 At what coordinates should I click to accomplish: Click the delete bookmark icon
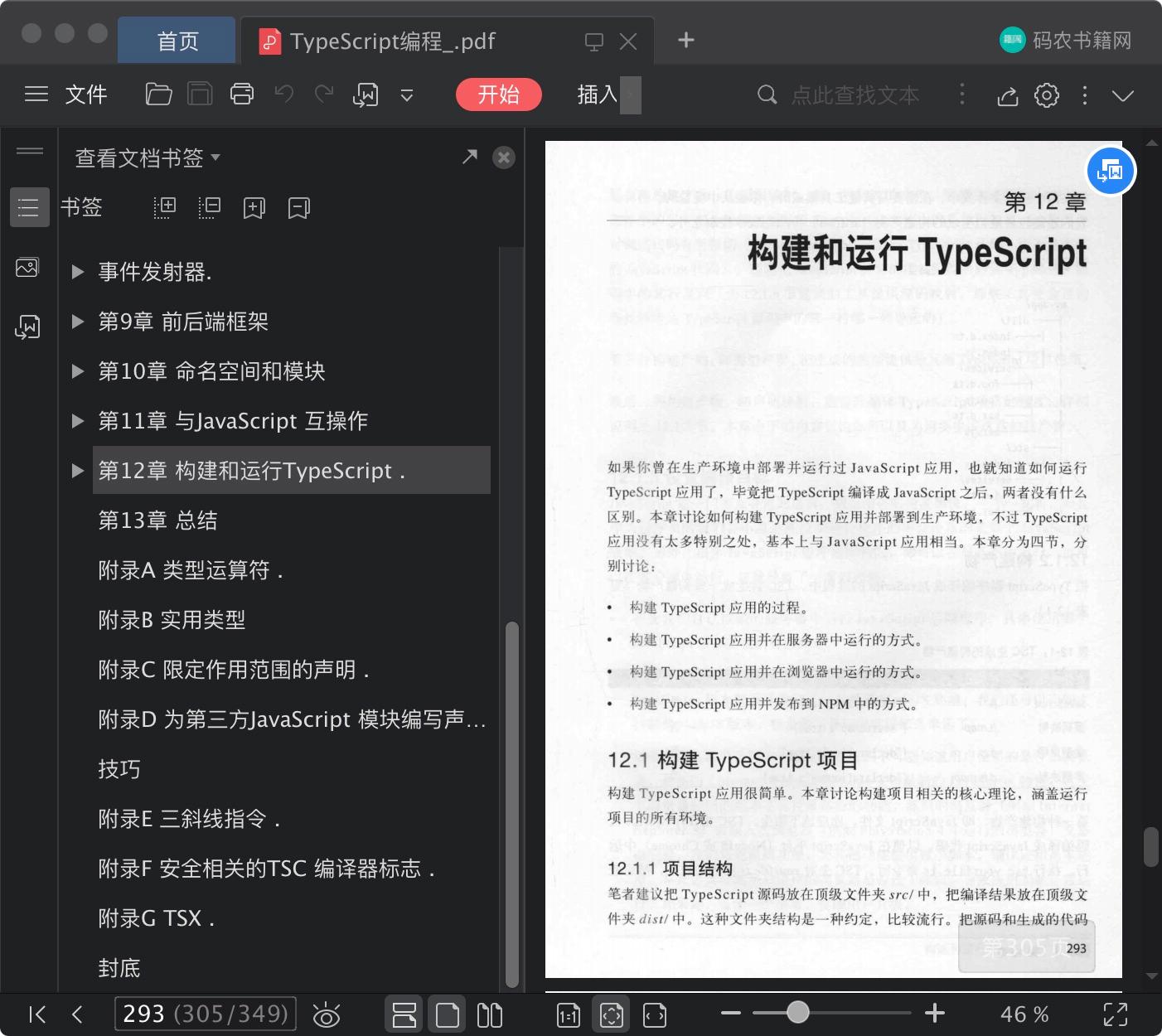click(x=299, y=208)
